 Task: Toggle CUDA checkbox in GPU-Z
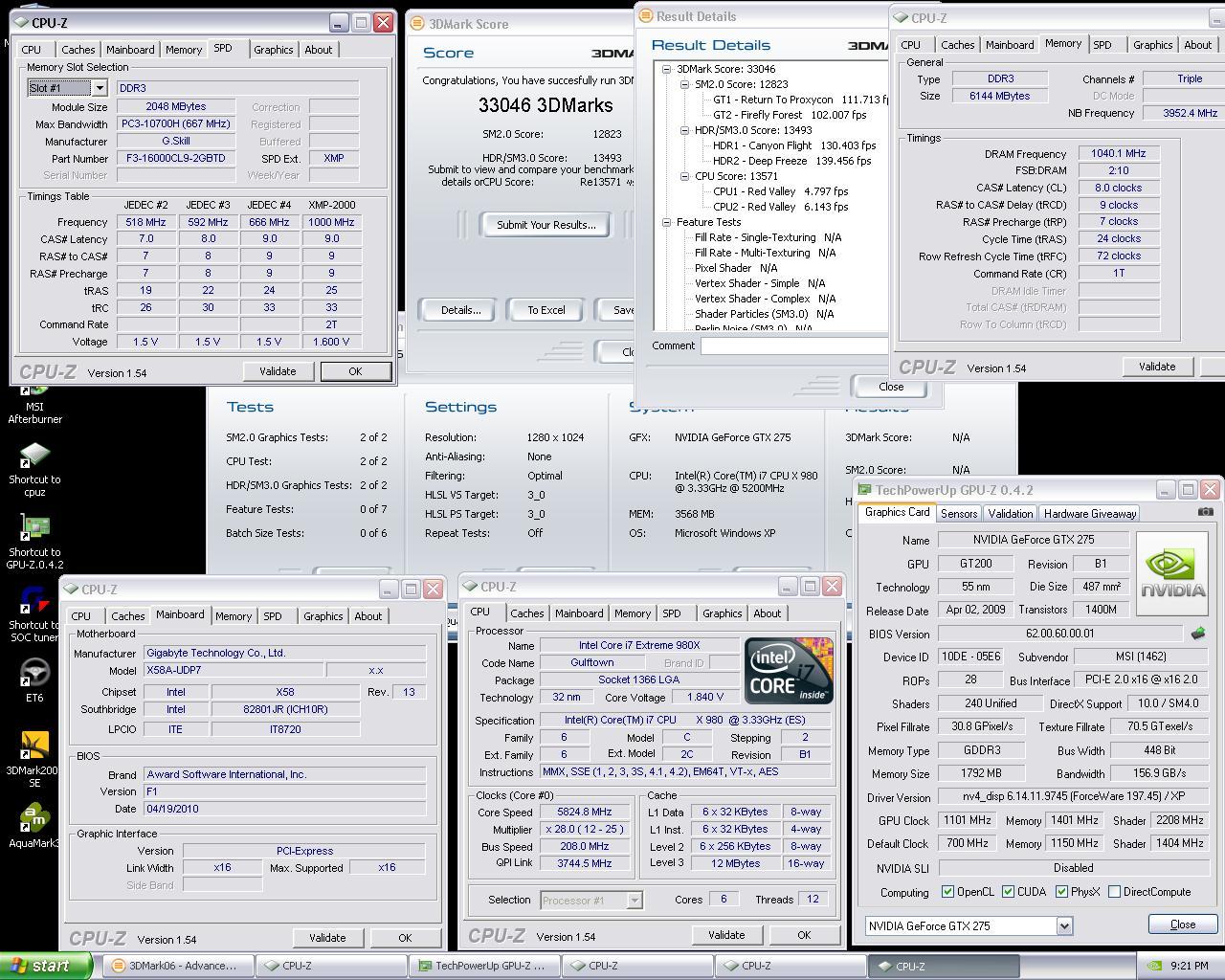coord(1008,892)
